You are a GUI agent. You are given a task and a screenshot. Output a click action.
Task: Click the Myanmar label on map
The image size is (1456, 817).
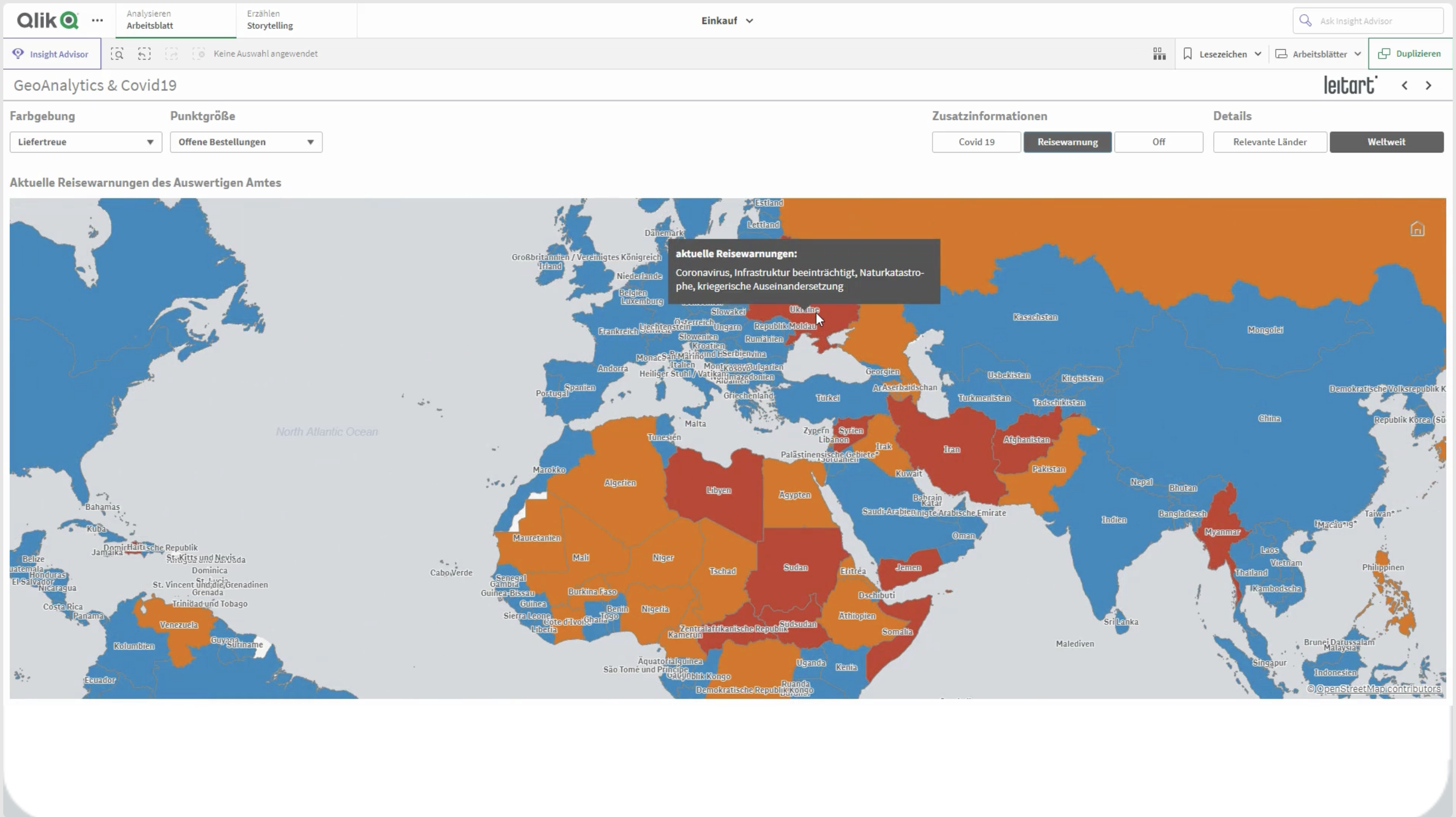pos(1222,532)
